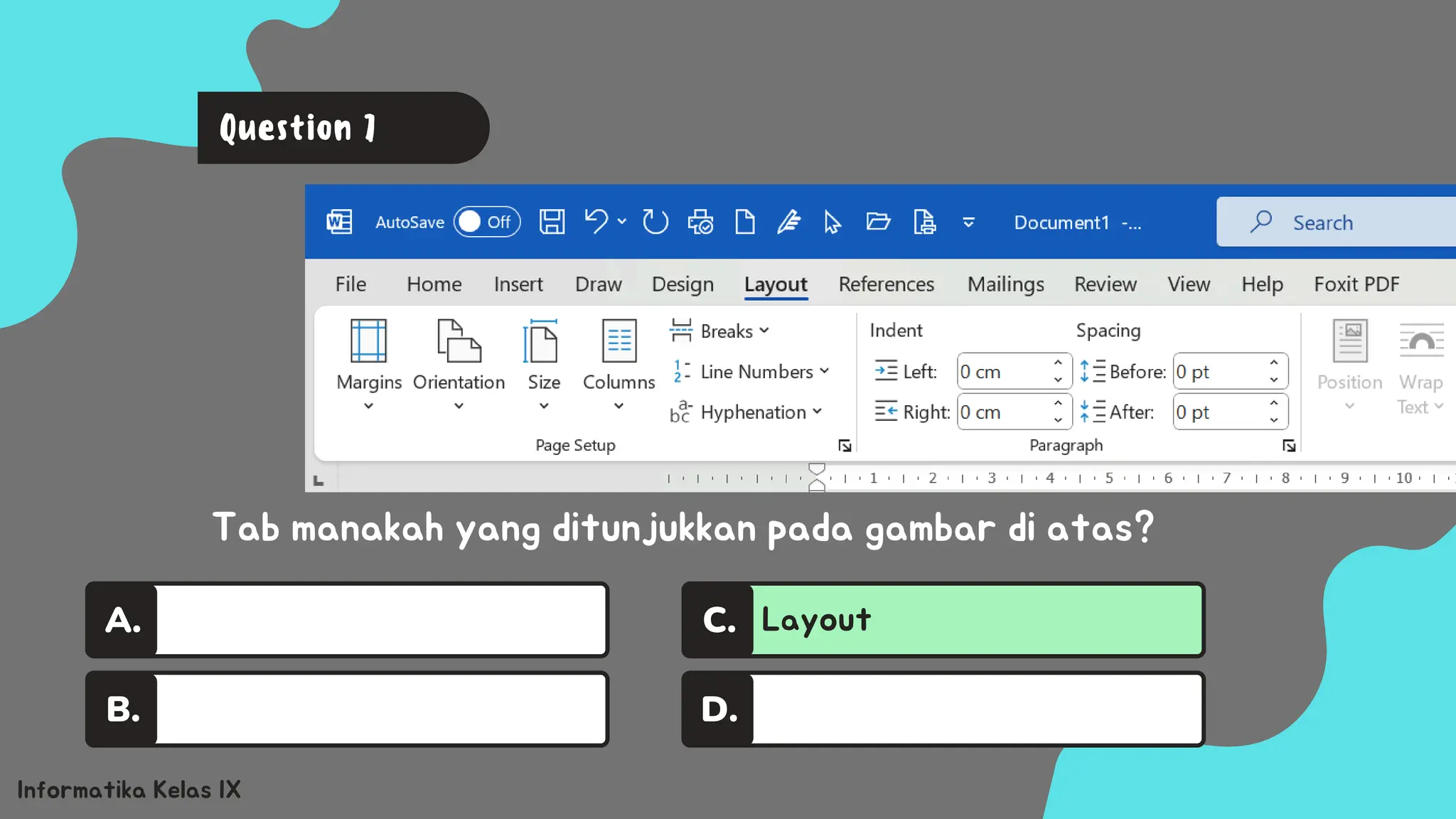Open the Paragraph dialog launcher
Viewport: 1456px width, 819px height.
point(1289,446)
